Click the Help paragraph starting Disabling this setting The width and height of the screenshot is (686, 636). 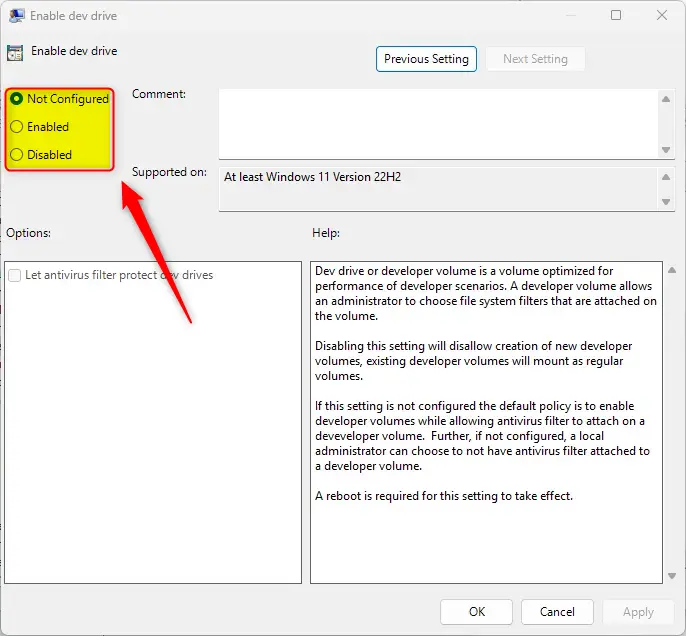(473, 361)
